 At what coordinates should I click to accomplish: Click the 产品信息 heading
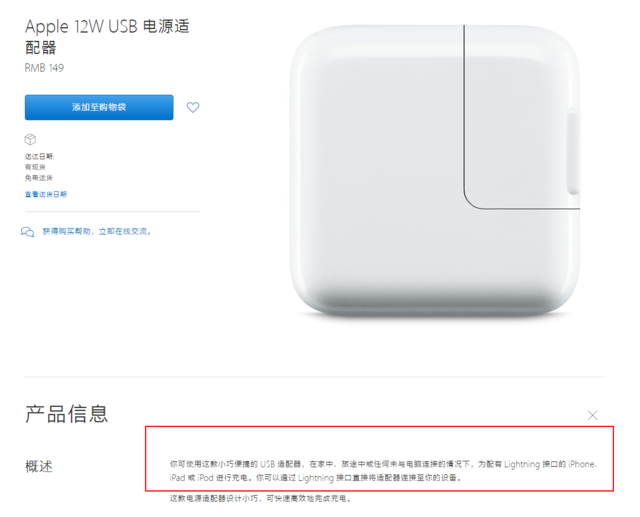[66, 414]
